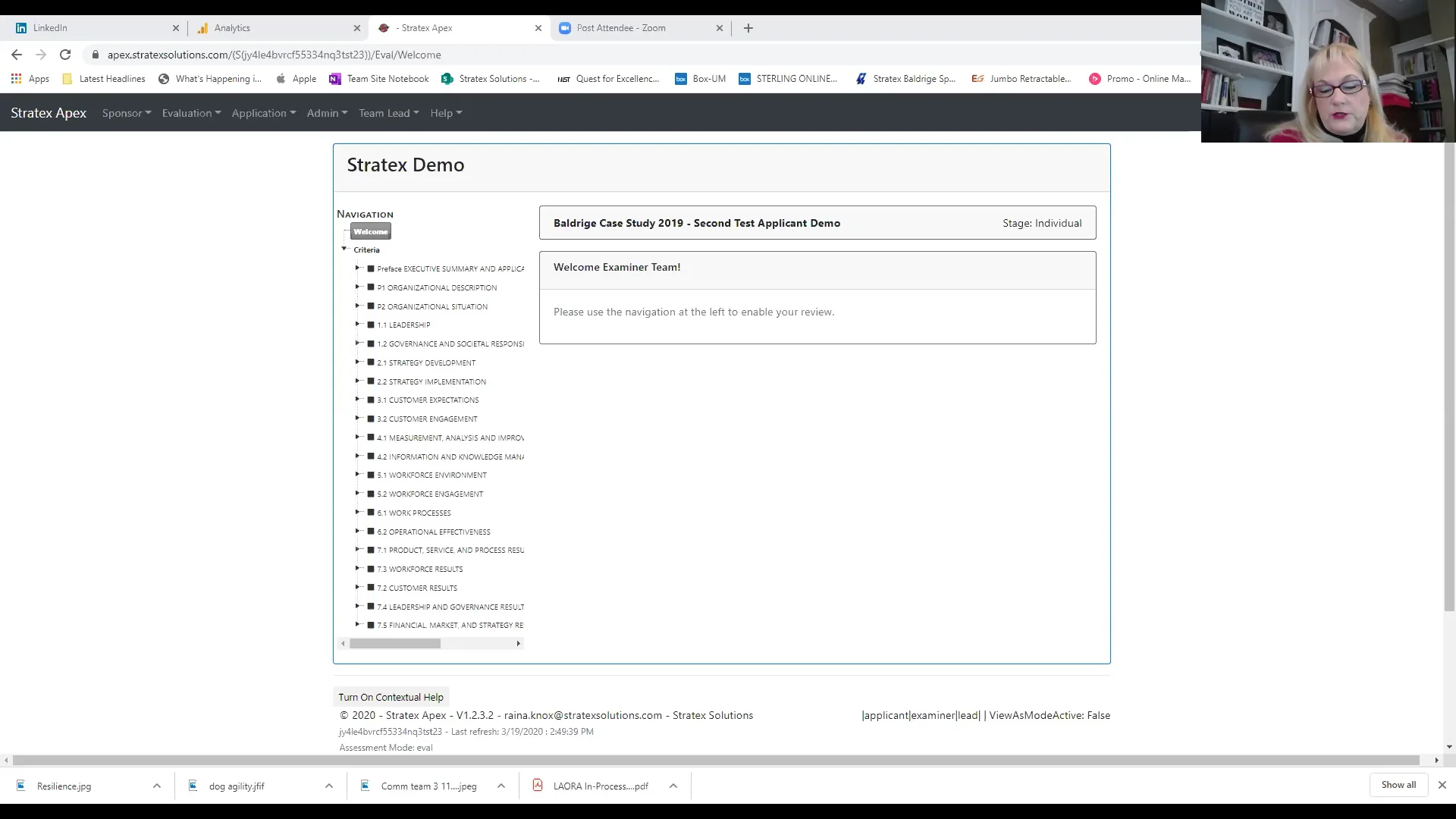Open 7.2 Customer Results item
The image size is (1456, 819).
click(x=417, y=588)
